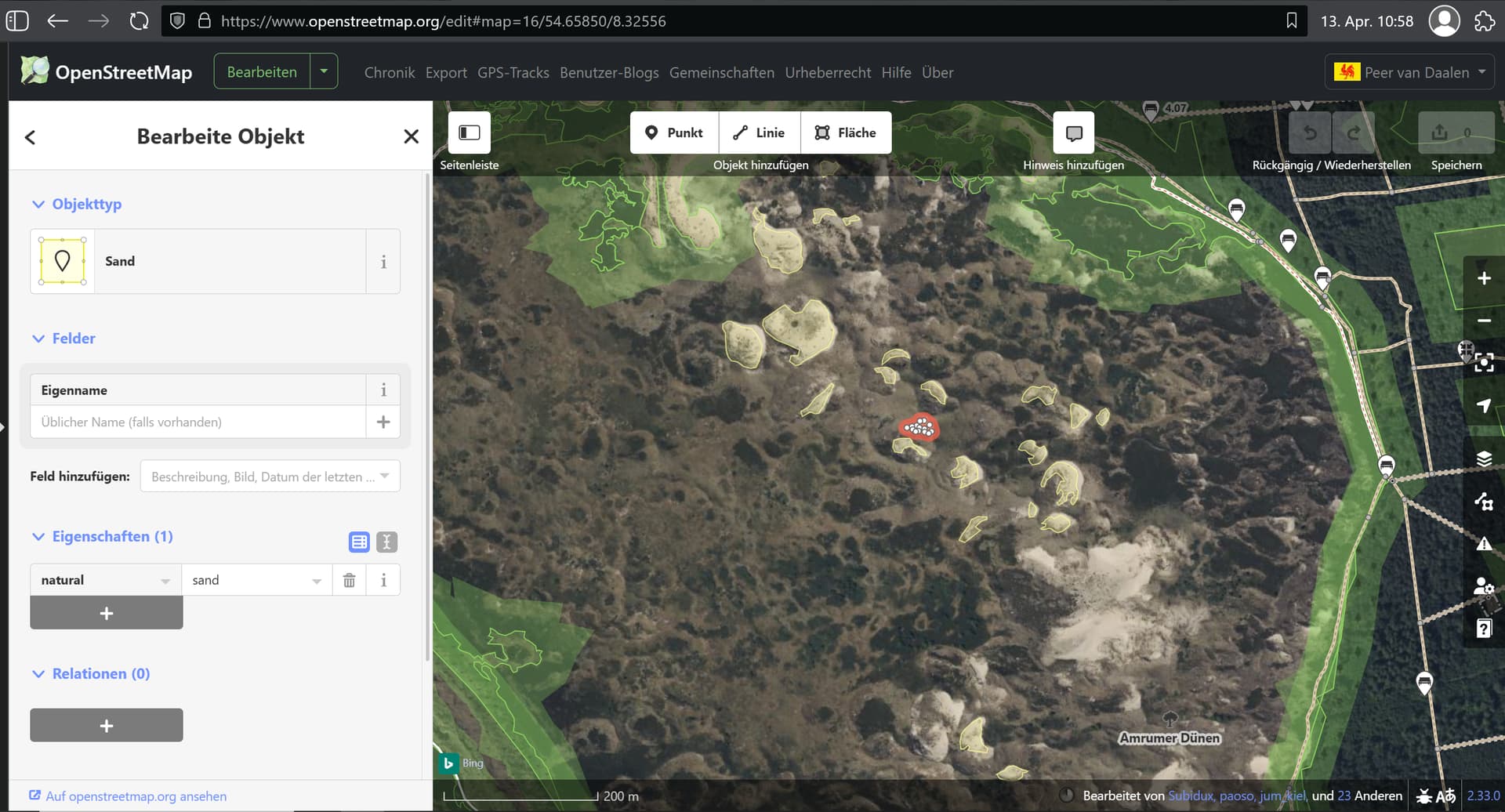
Task: Show info for the Eigenname field
Action: click(383, 390)
